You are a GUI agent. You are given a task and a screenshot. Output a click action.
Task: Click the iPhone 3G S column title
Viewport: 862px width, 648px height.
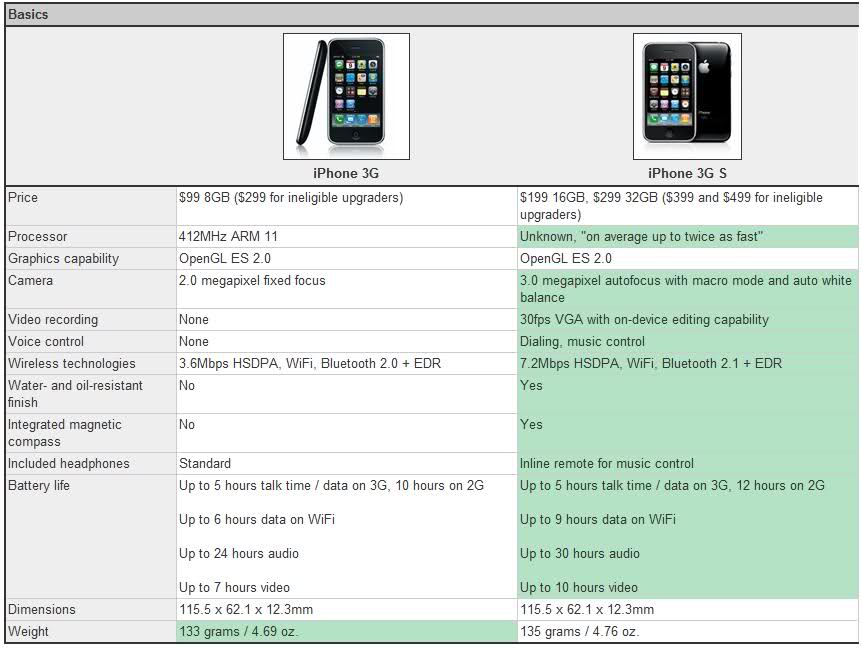point(687,174)
